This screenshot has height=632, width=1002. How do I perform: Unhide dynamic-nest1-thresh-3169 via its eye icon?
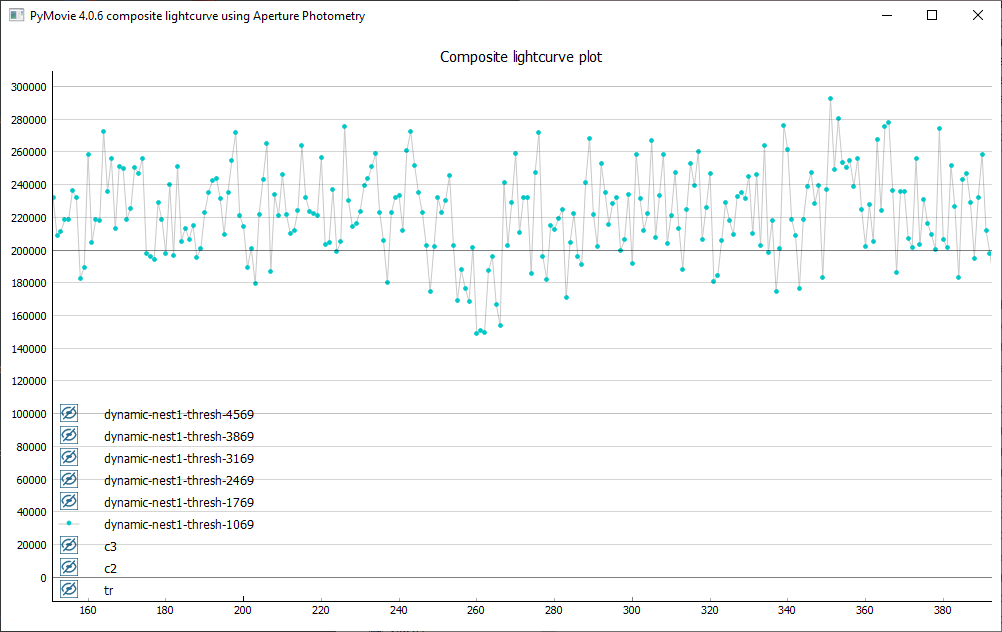69,458
